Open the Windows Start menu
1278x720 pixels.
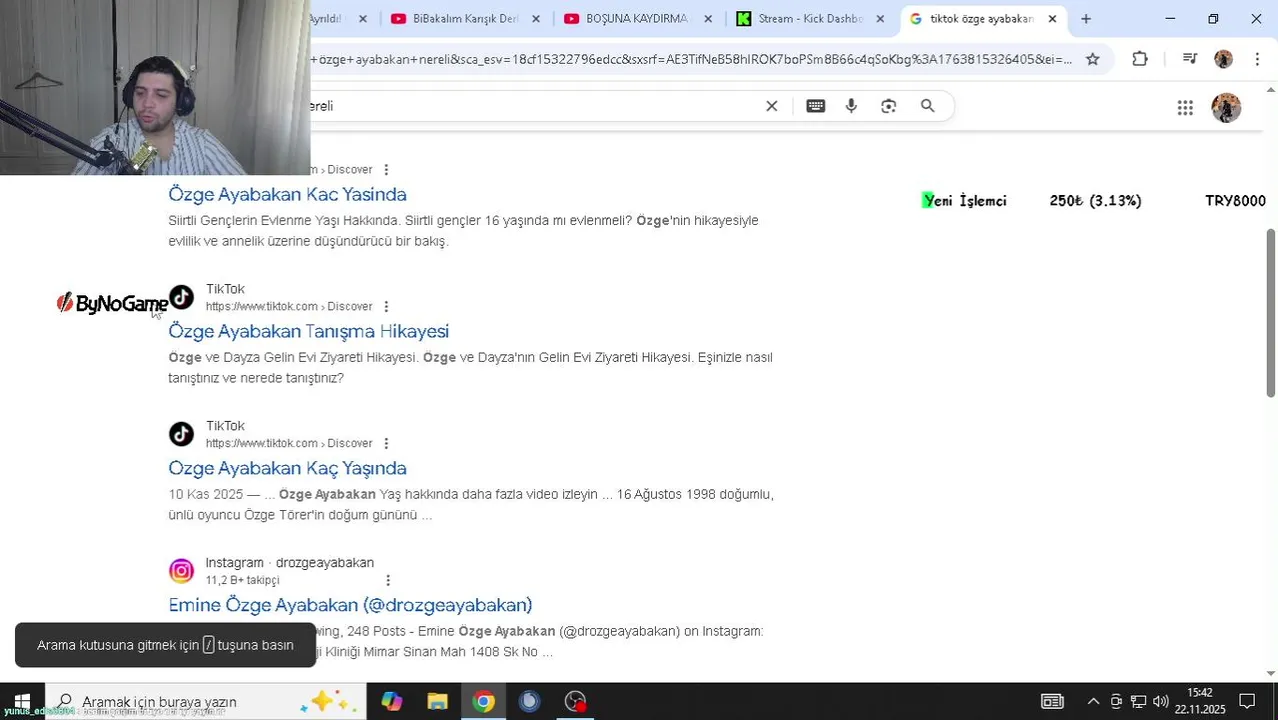pyautogui.click(x=22, y=702)
